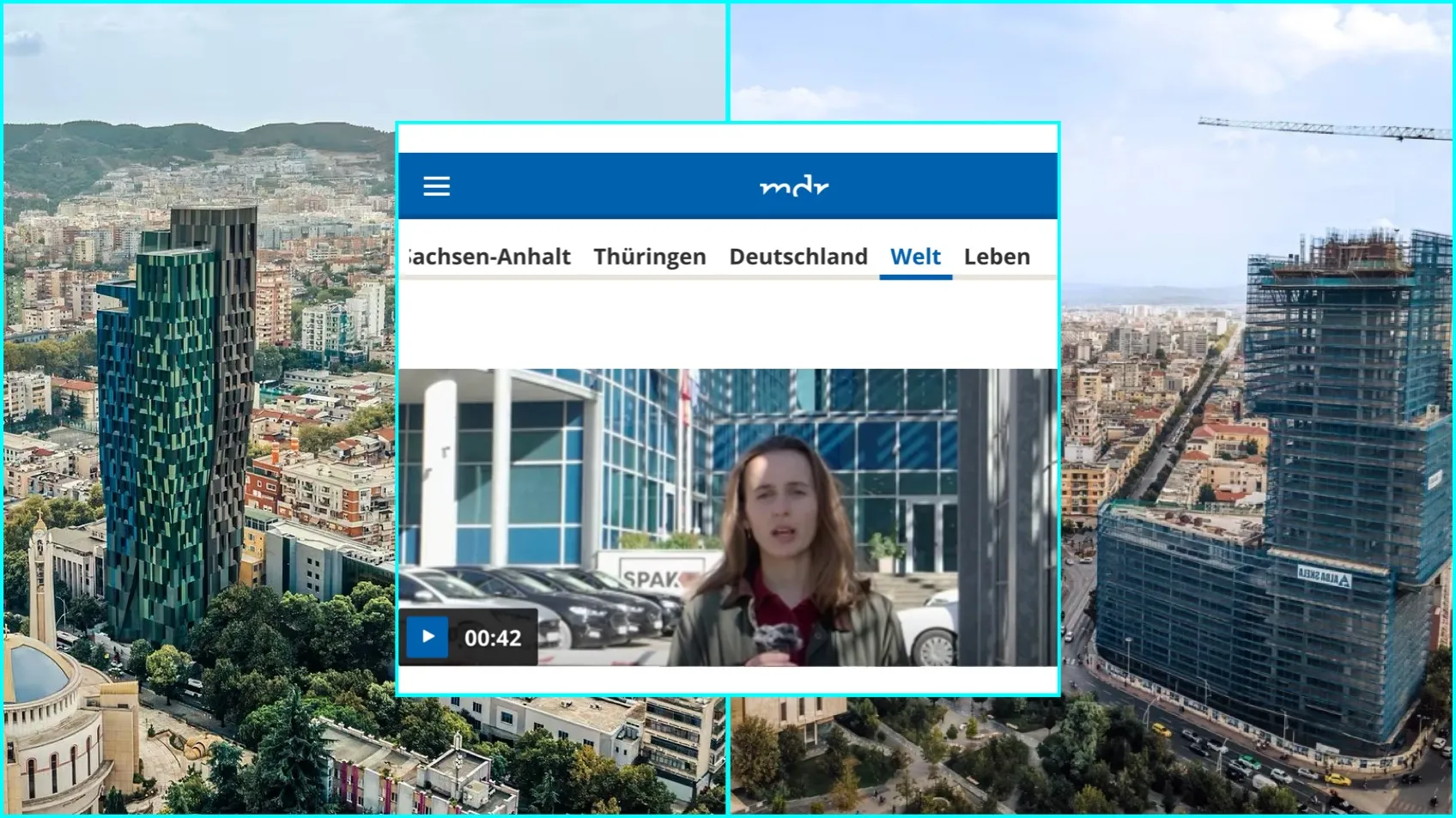Switch to the Thüringen tab
Image resolution: width=1456 pixels, height=818 pixels.
[x=650, y=257]
